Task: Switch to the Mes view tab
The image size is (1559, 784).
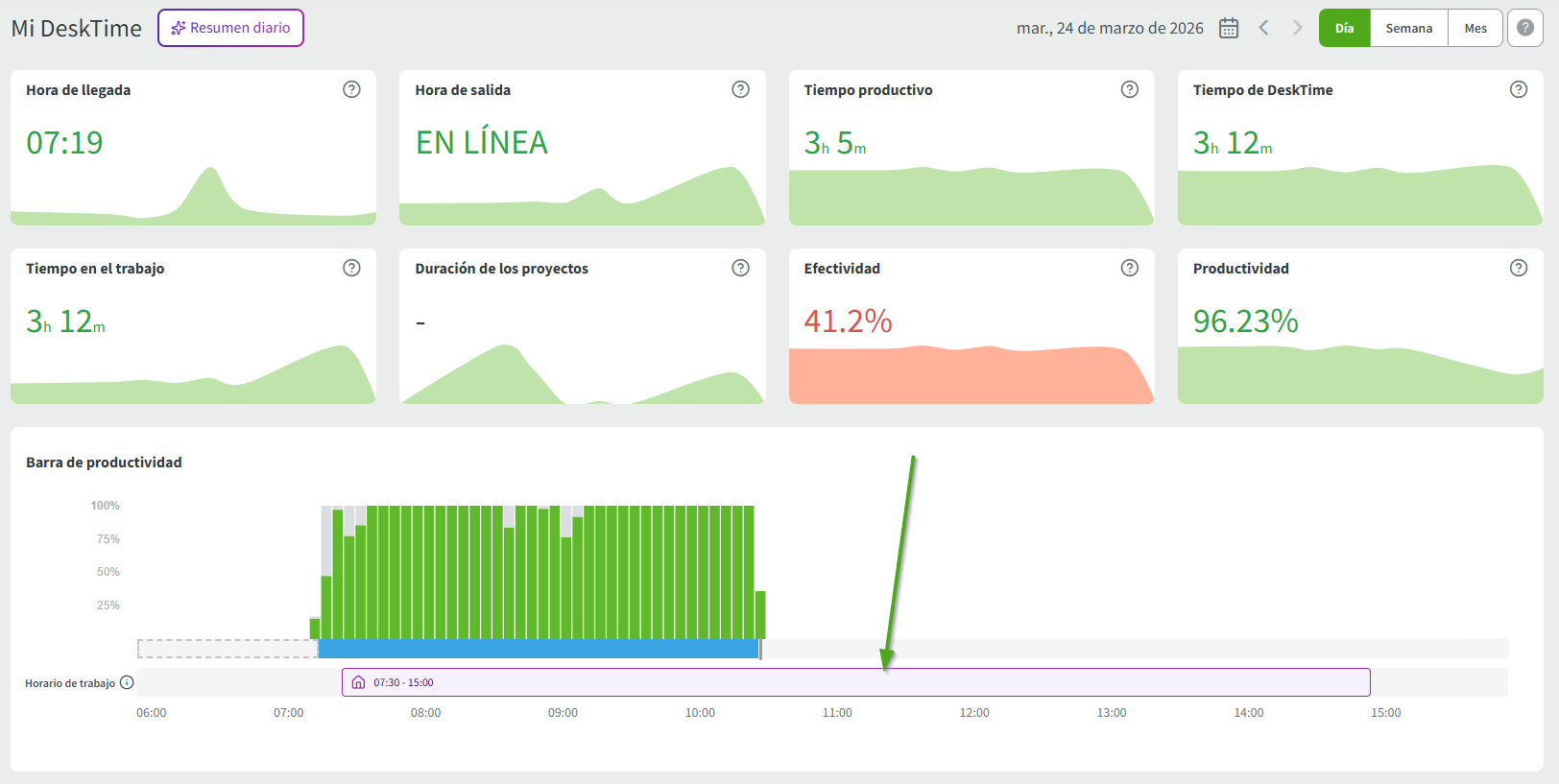Action: [x=1475, y=28]
